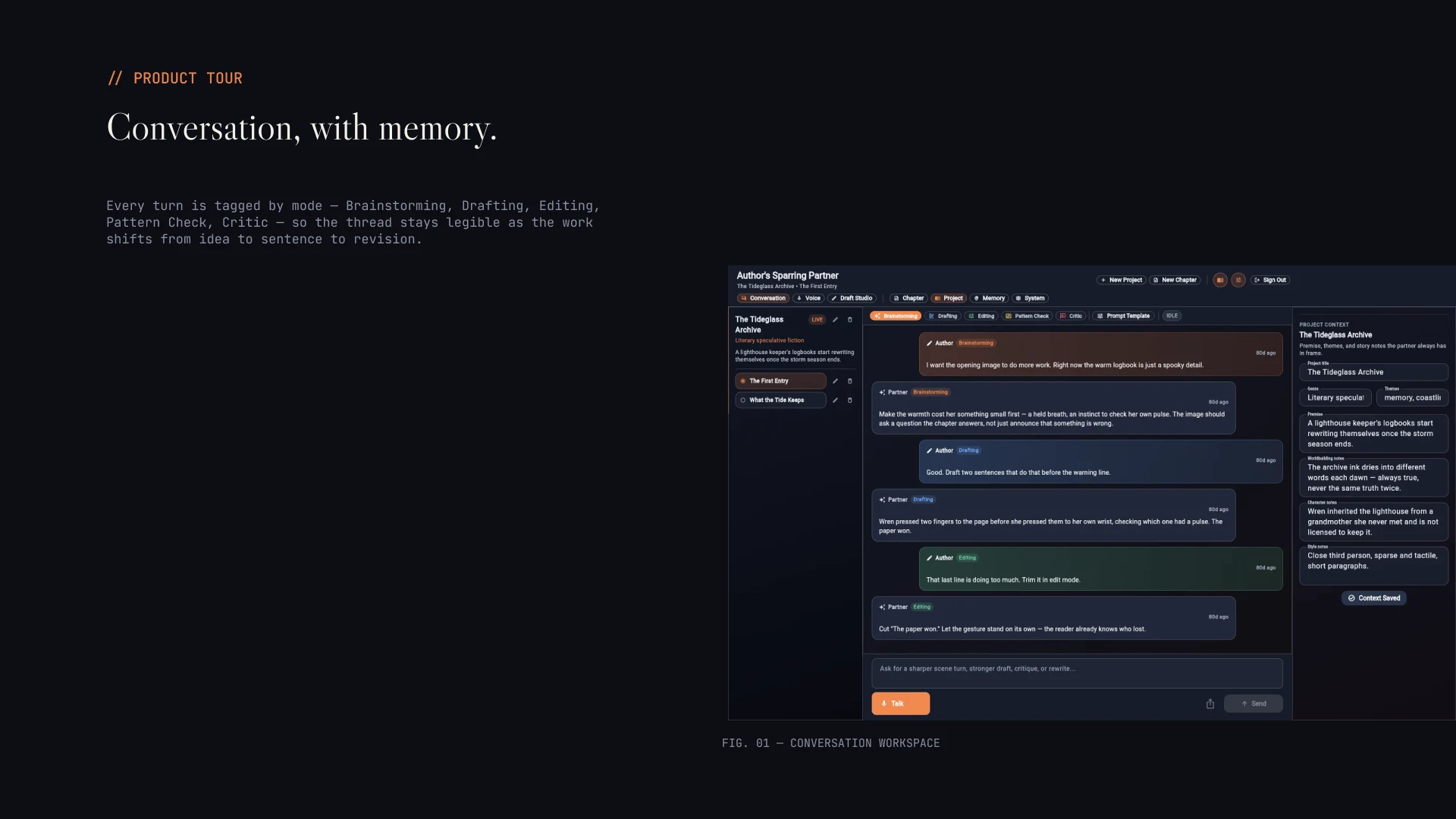Select What the Tide Keeps chapter
Viewport: 1456px width, 819px height.
(x=780, y=400)
